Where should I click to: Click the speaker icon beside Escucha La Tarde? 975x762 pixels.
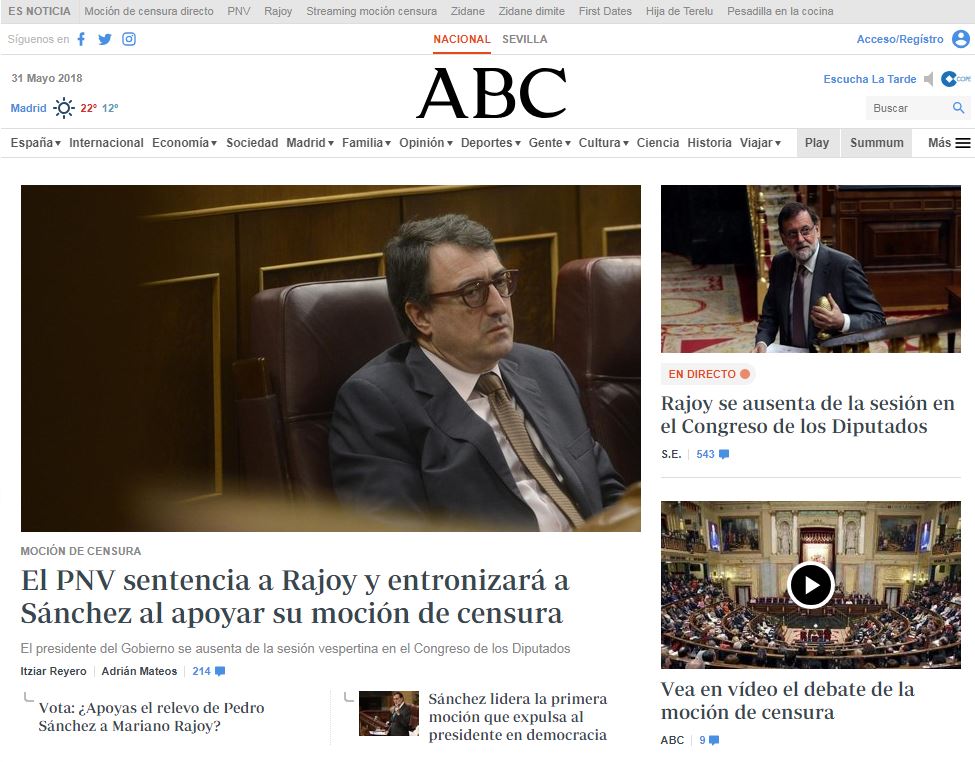tap(929, 79)
